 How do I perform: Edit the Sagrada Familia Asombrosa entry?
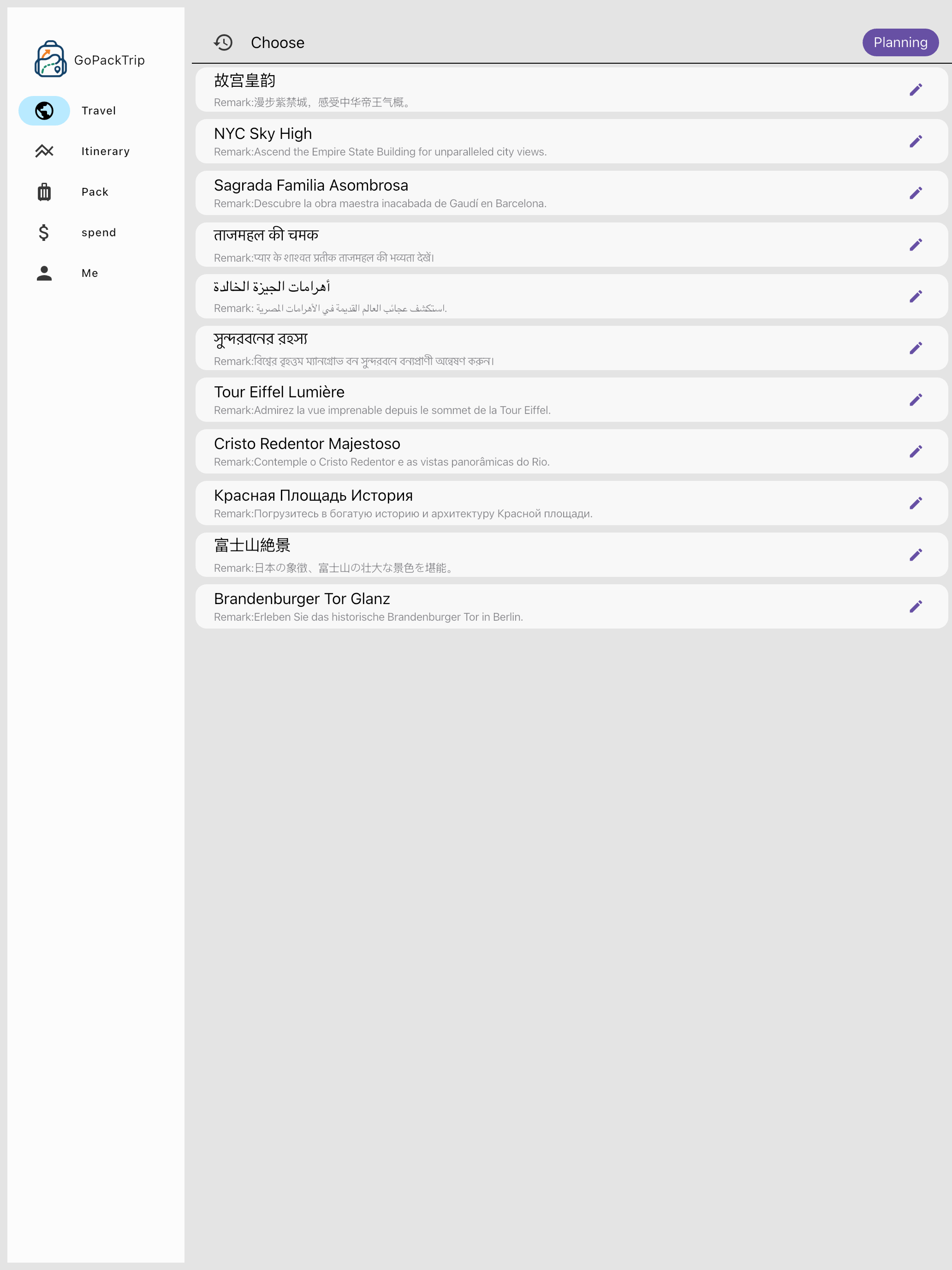pyautogui.click(x=915, y=193)
